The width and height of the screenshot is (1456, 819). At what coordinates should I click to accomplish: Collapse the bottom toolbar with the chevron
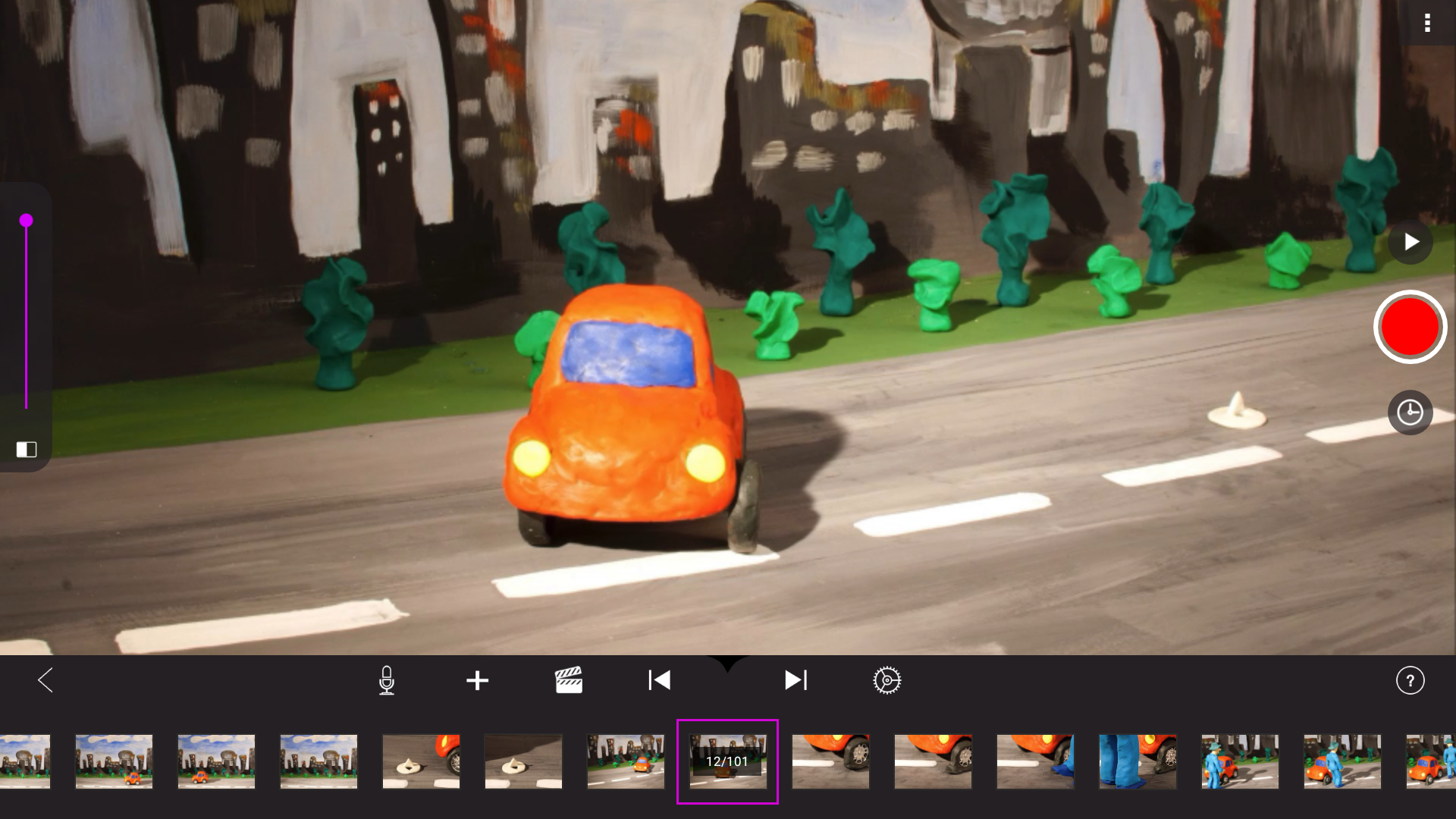click(x=727, y=664)
